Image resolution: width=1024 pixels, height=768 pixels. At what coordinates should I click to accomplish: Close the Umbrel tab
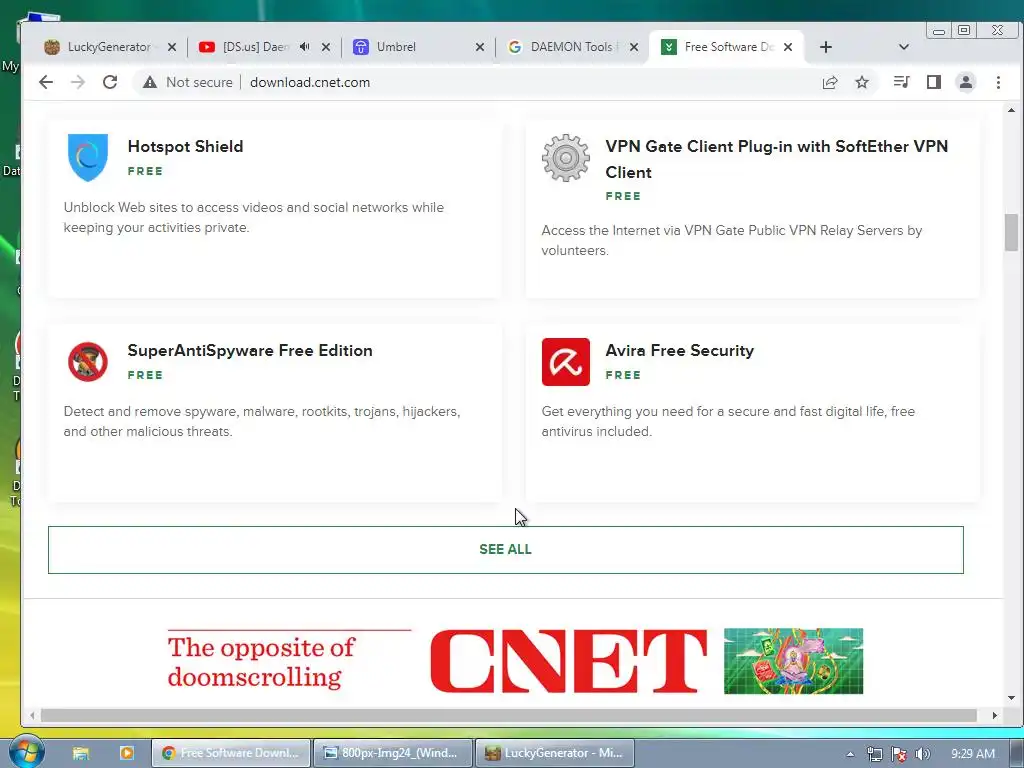tap(480, 47)
